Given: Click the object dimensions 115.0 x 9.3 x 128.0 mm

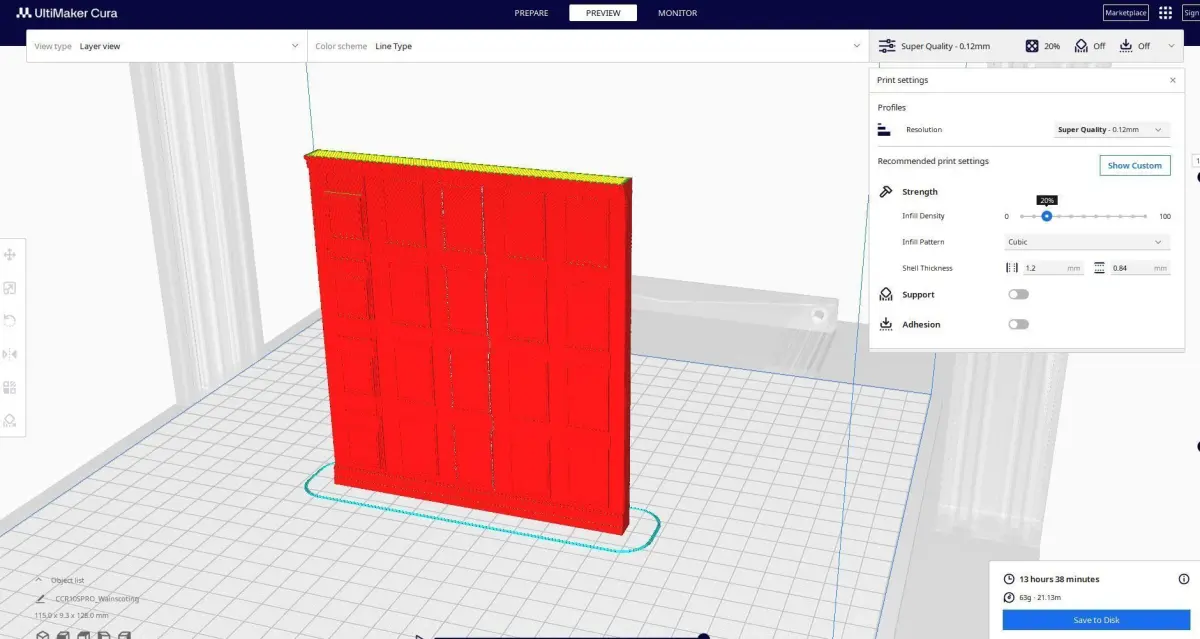Looking at the screenshot, I should (x=72, y=615).
